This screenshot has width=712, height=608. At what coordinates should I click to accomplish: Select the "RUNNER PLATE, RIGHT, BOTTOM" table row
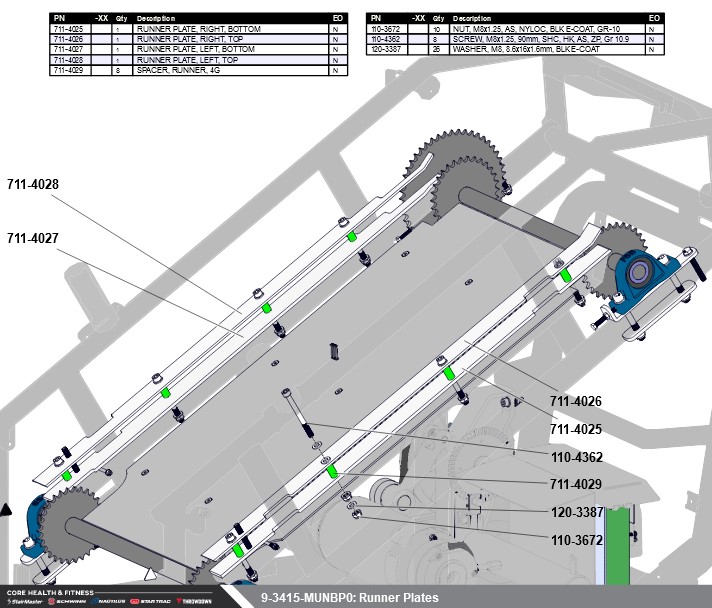198,30
